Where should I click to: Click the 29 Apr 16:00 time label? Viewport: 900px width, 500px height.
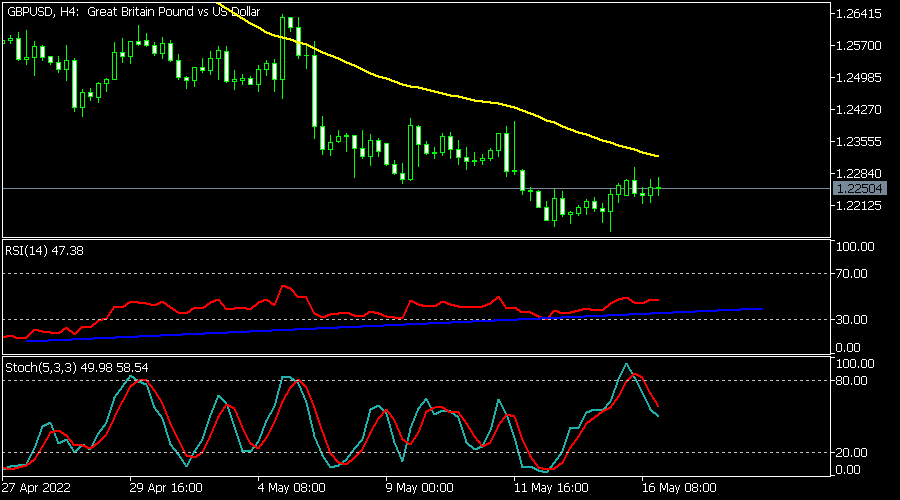pyautogui.click(x=166, y=488)
